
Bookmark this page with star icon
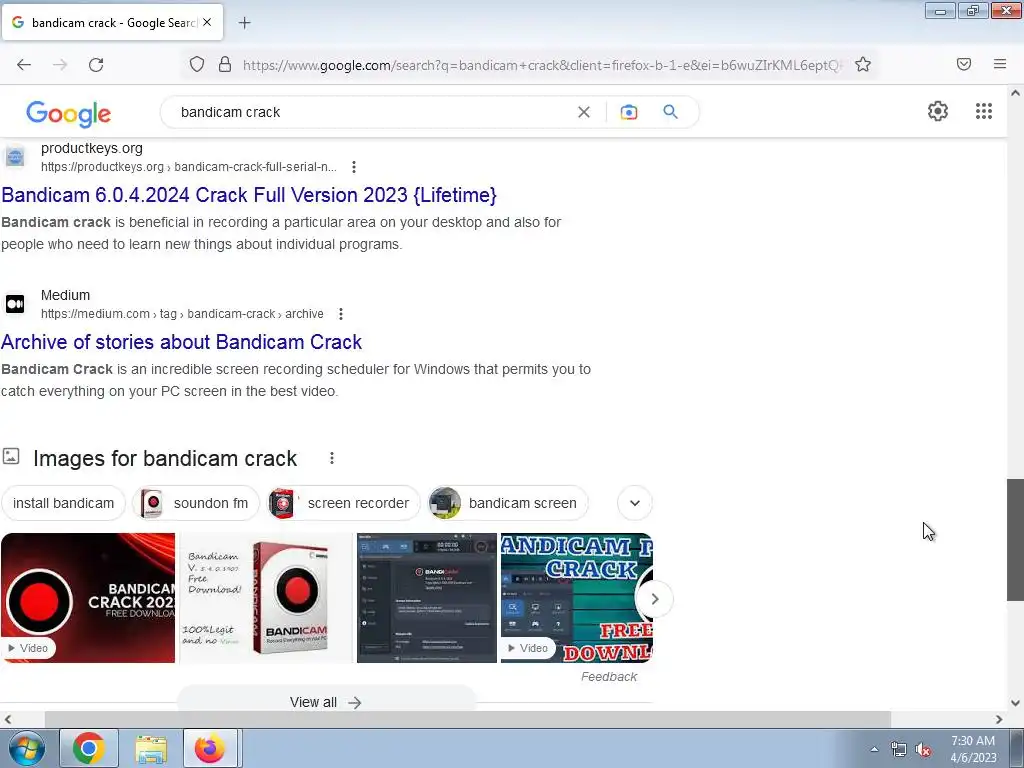(863, 65)
